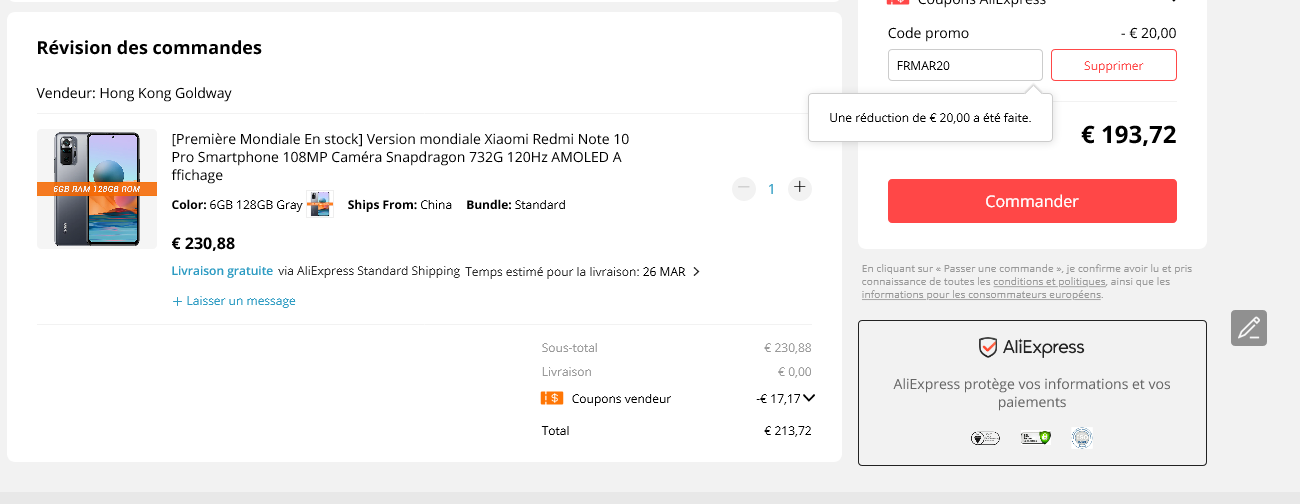Remove promo code with Supprimer button
The image size is (1300, 504).
point(1113,65)
